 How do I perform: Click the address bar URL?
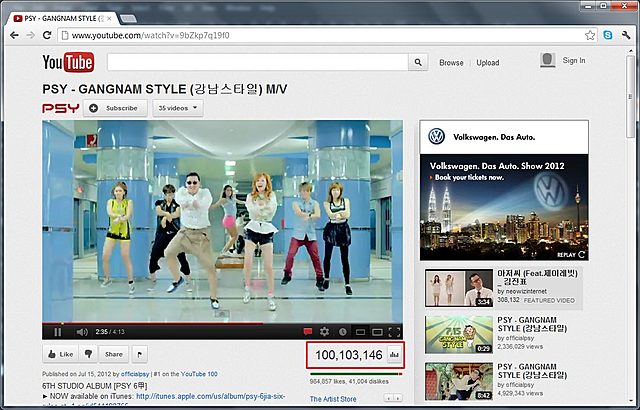click(151, 35)
